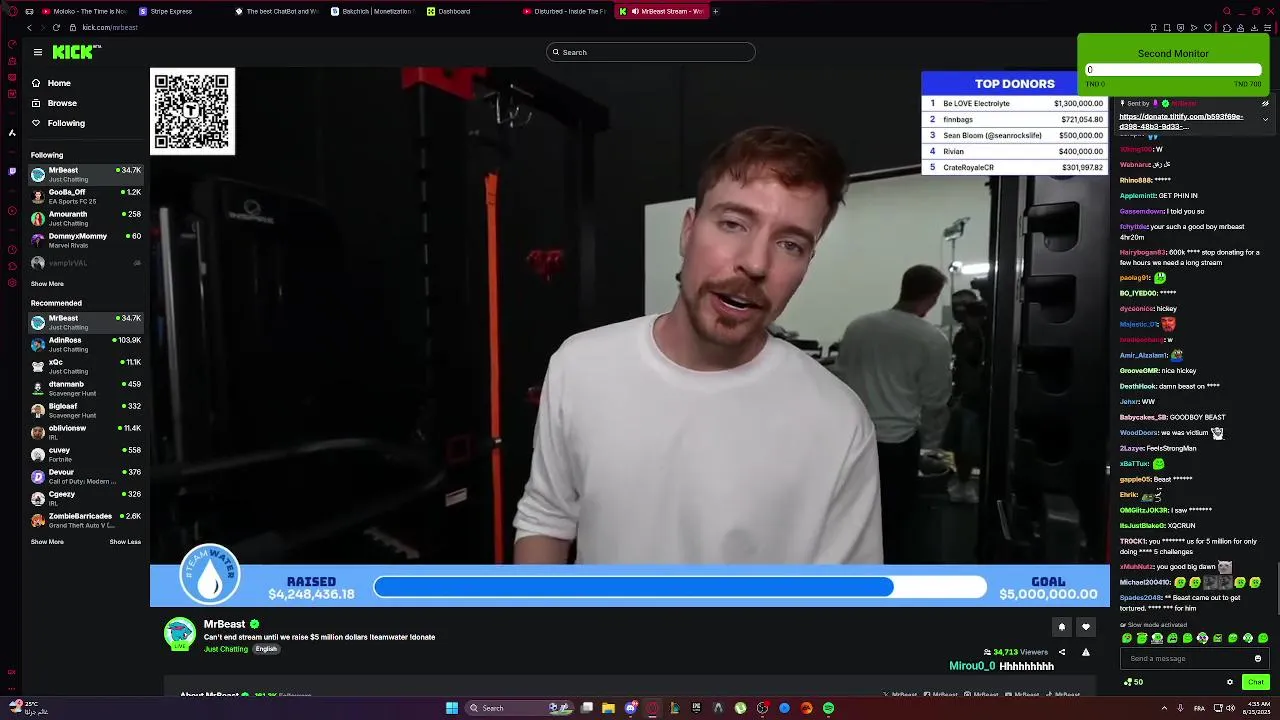This screenshot has width=1280, height=720.
Task: Open AdinRoss channel in Recommended
Action: 86,344
